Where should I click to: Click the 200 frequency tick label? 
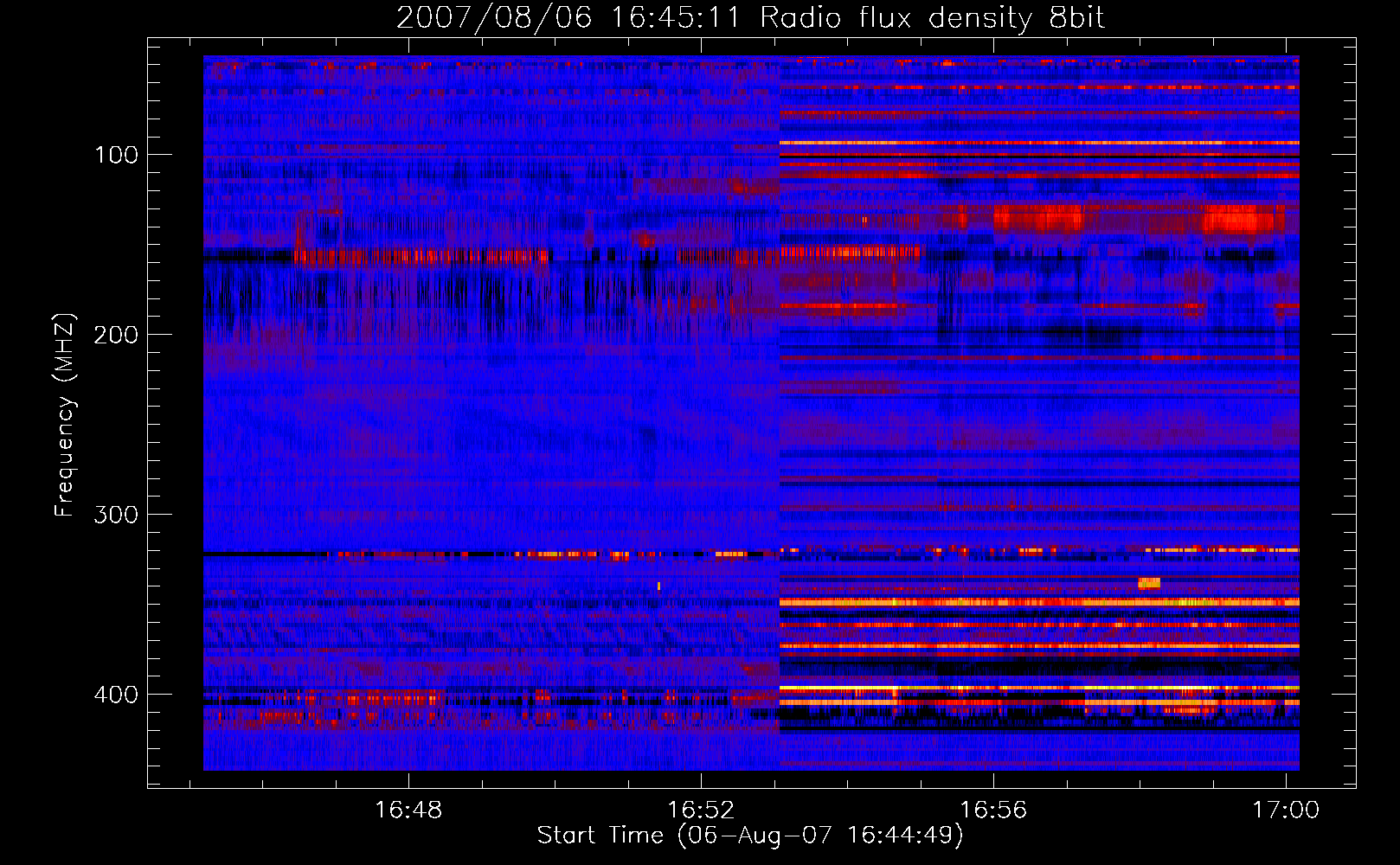[x=116, y=335]
